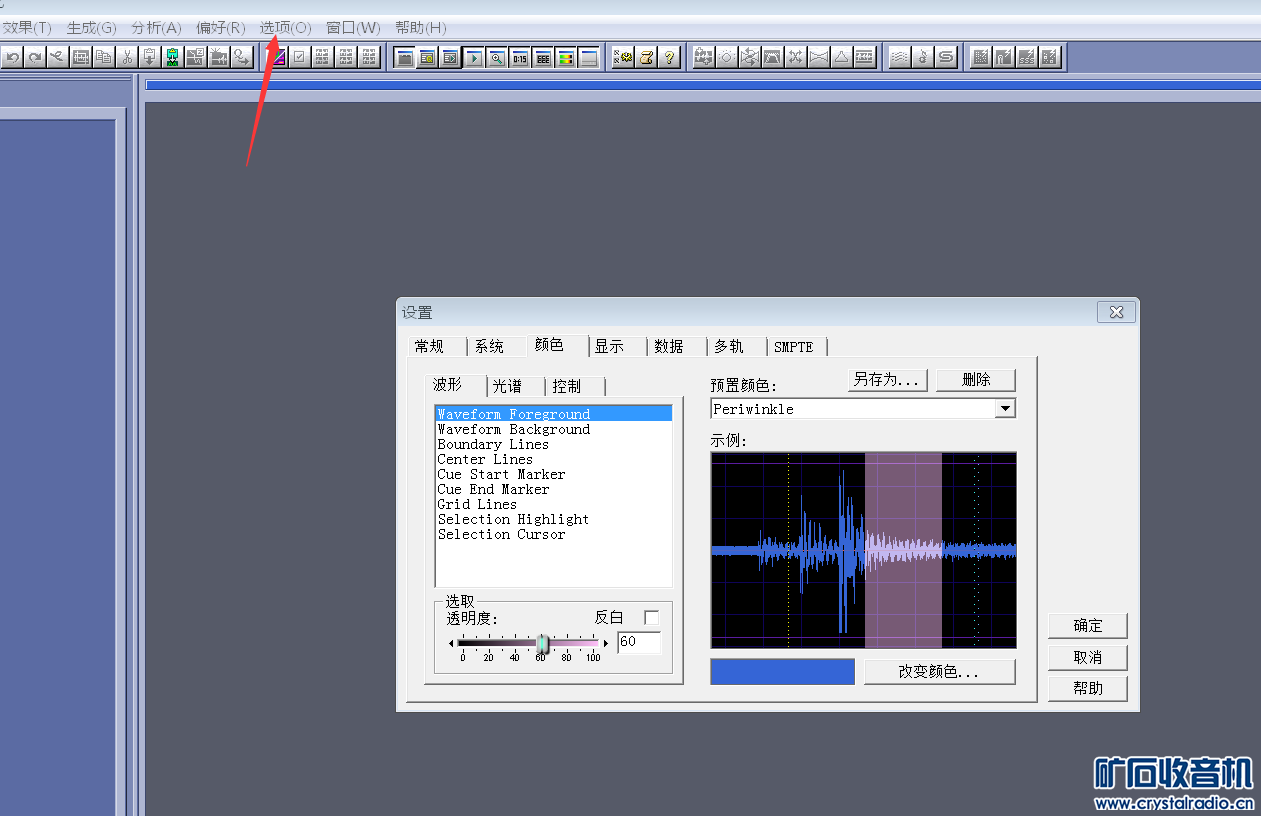Select Cue Start Marker in the list
The height and width of the screenshot is (816, 1261).
pos(501,474)
